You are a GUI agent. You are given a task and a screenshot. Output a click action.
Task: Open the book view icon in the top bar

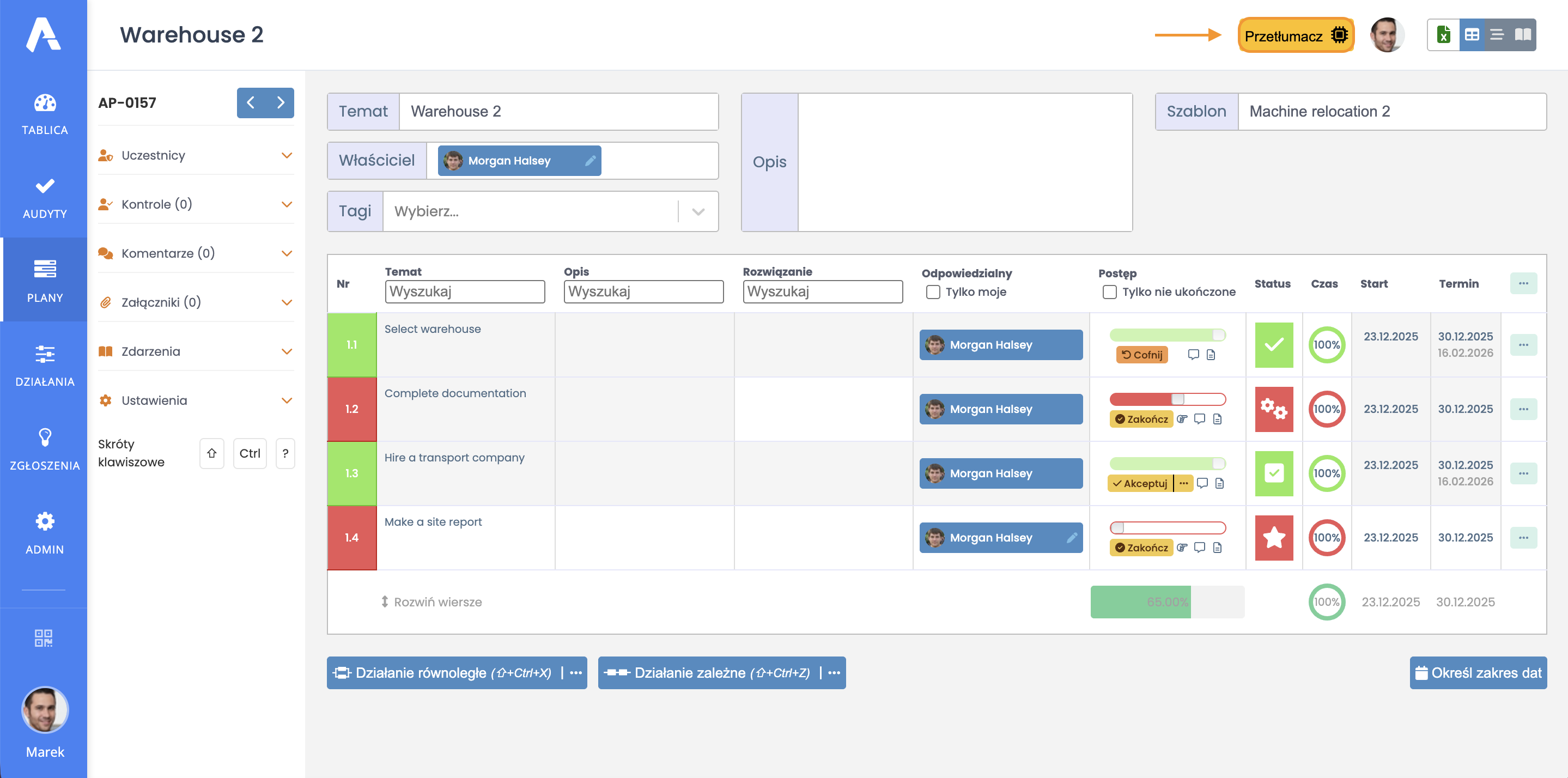[x=1523, y=35]
